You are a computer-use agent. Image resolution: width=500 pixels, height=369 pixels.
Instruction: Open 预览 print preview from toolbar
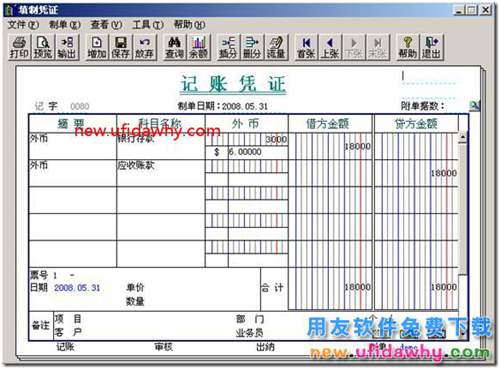[43, 47]
